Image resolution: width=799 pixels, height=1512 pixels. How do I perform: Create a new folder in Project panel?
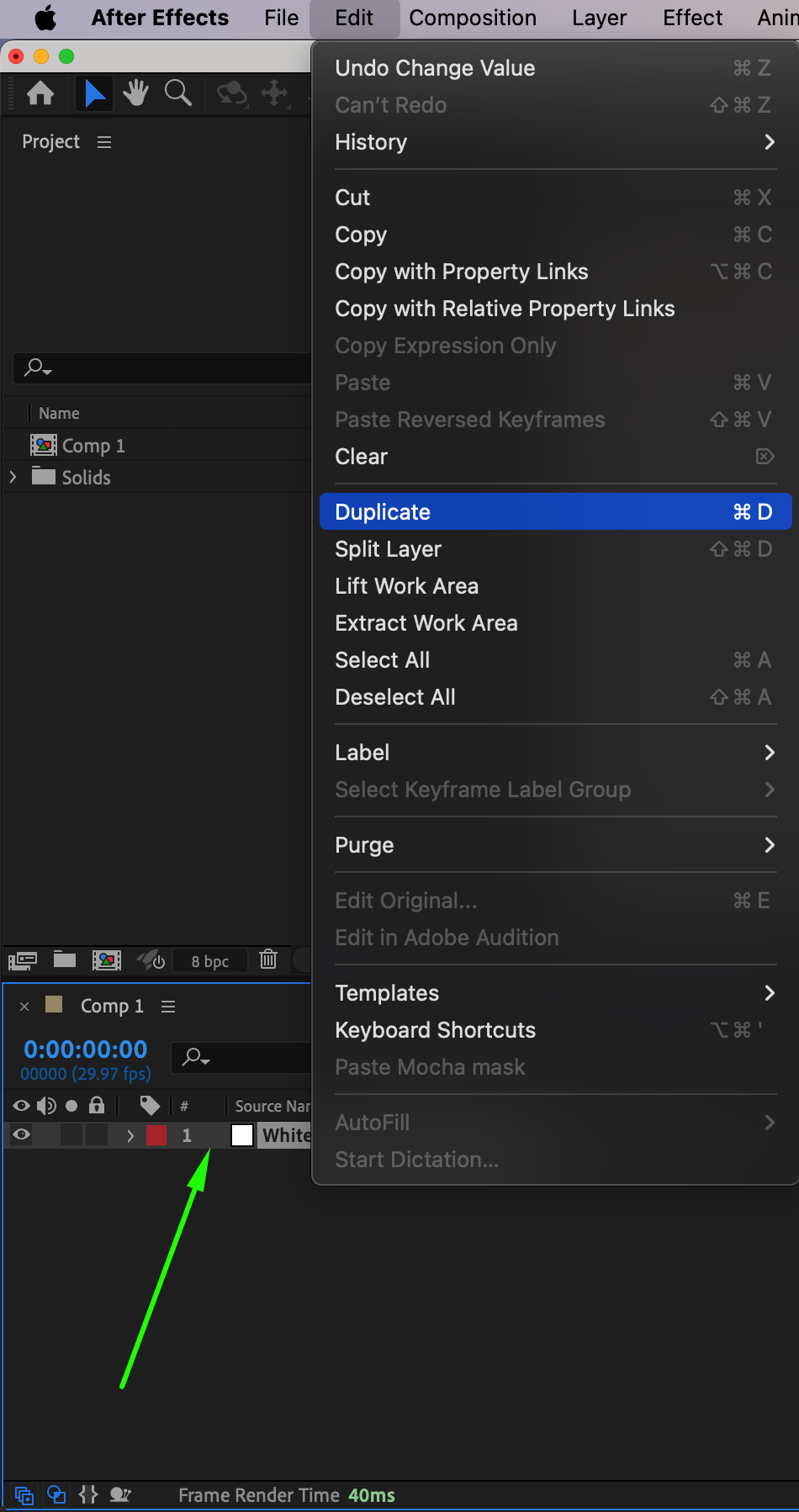[x=65, y=960]
